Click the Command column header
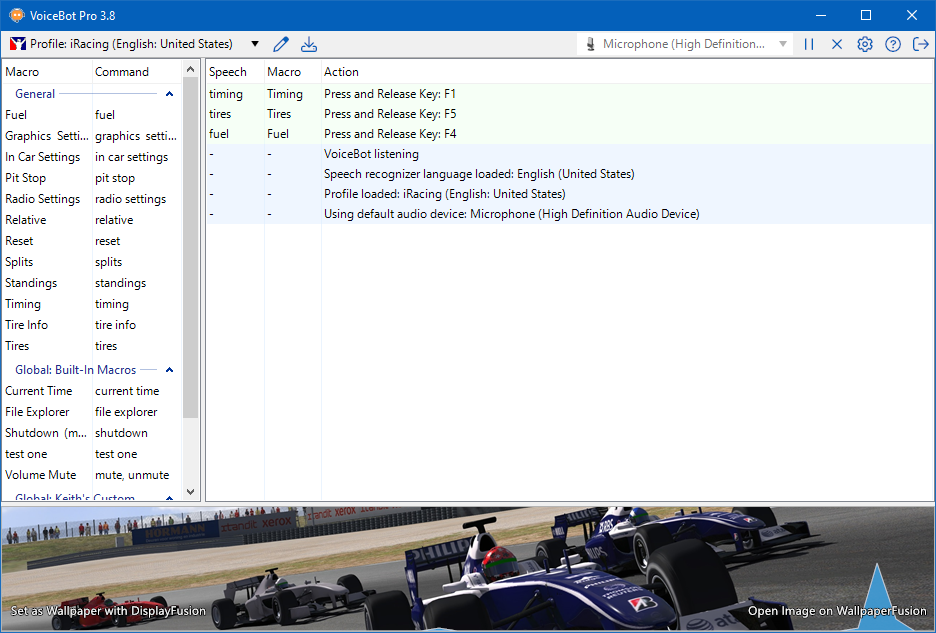The height and width of the screenshot is (633, 936). coord(122,72)
